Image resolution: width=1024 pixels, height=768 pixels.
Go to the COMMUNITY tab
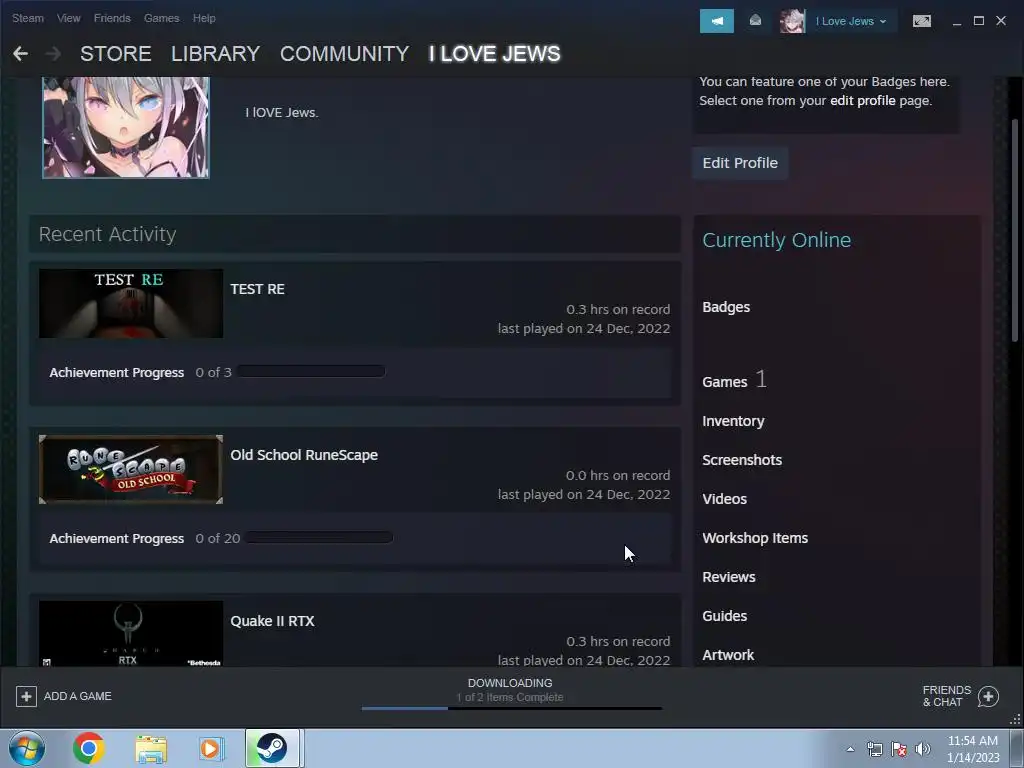tap(344, 54)
